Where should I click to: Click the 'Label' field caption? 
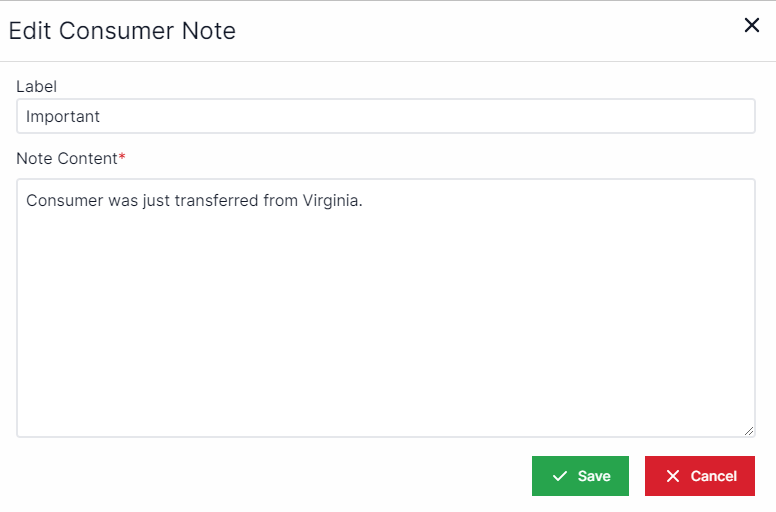tap(36, 87)
